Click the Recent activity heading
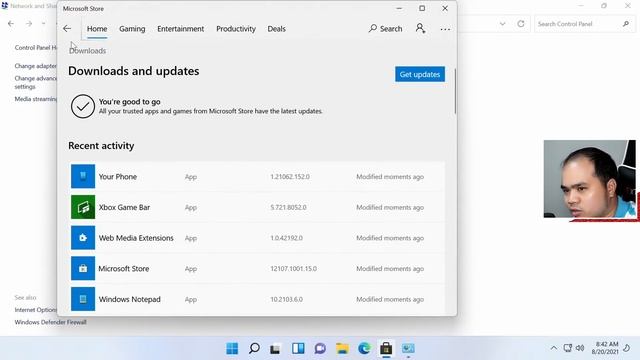 coord(101,146)
